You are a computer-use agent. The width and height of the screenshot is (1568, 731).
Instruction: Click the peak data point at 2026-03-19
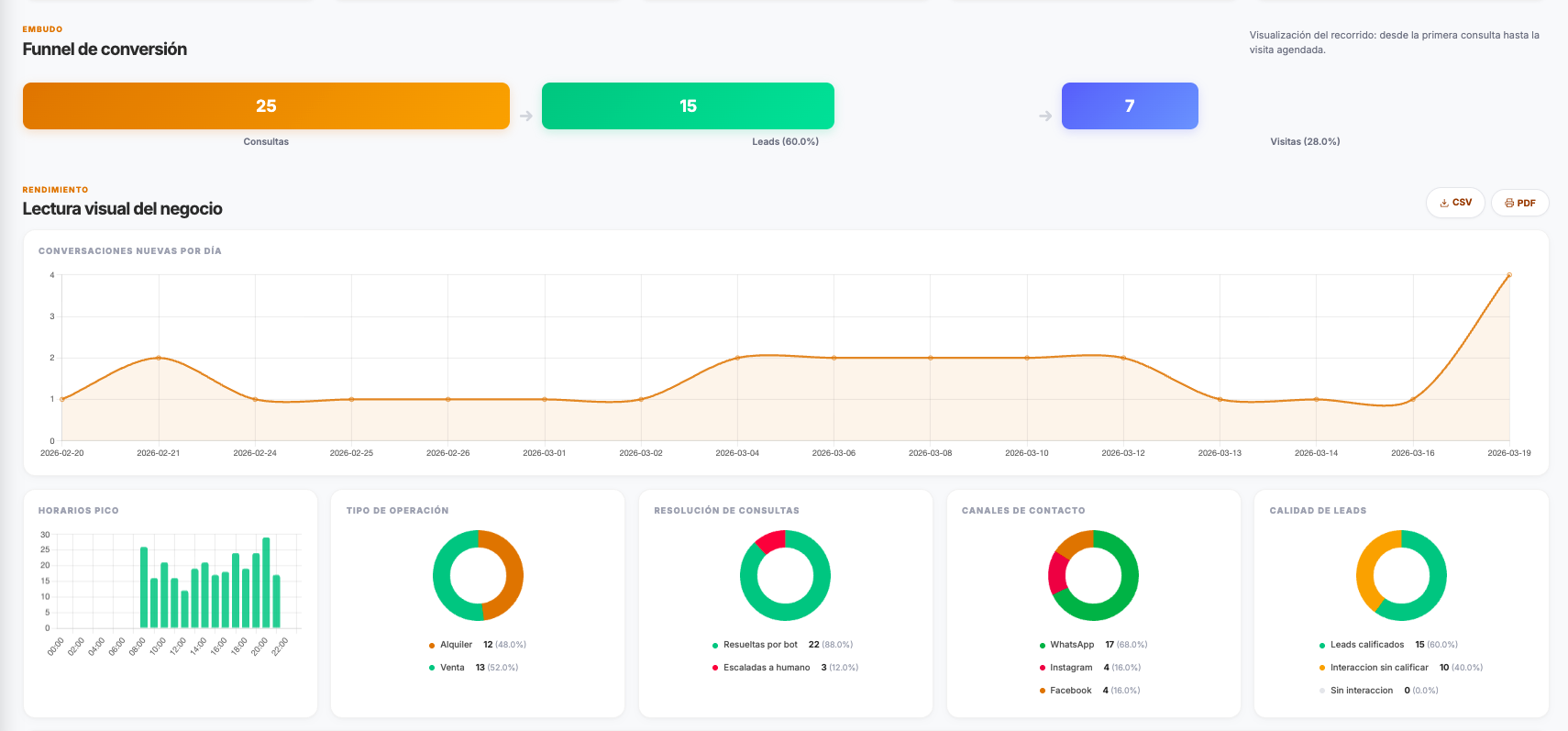[x=1509, y=275]
